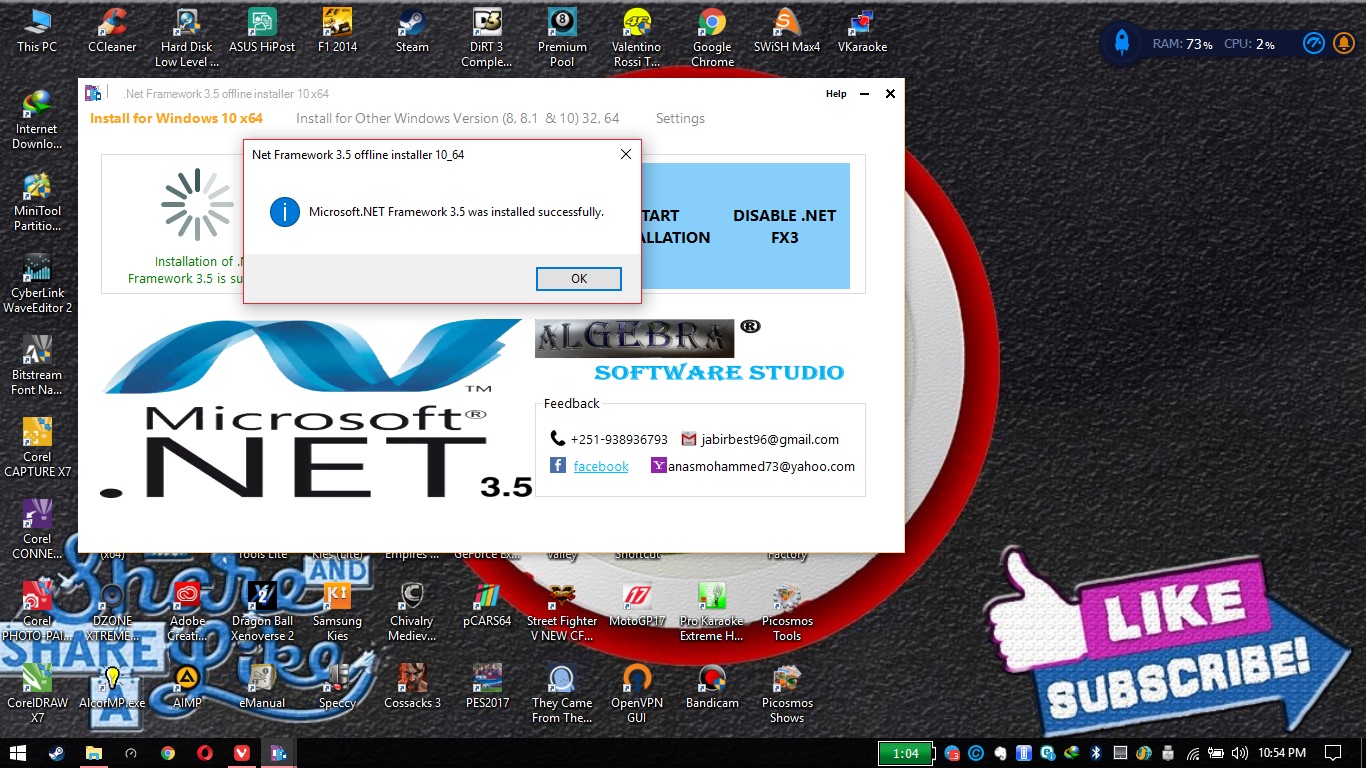The image size is (1366, 768).
Task: Open Opera browser from the taskbar
Action: [205, 753]
